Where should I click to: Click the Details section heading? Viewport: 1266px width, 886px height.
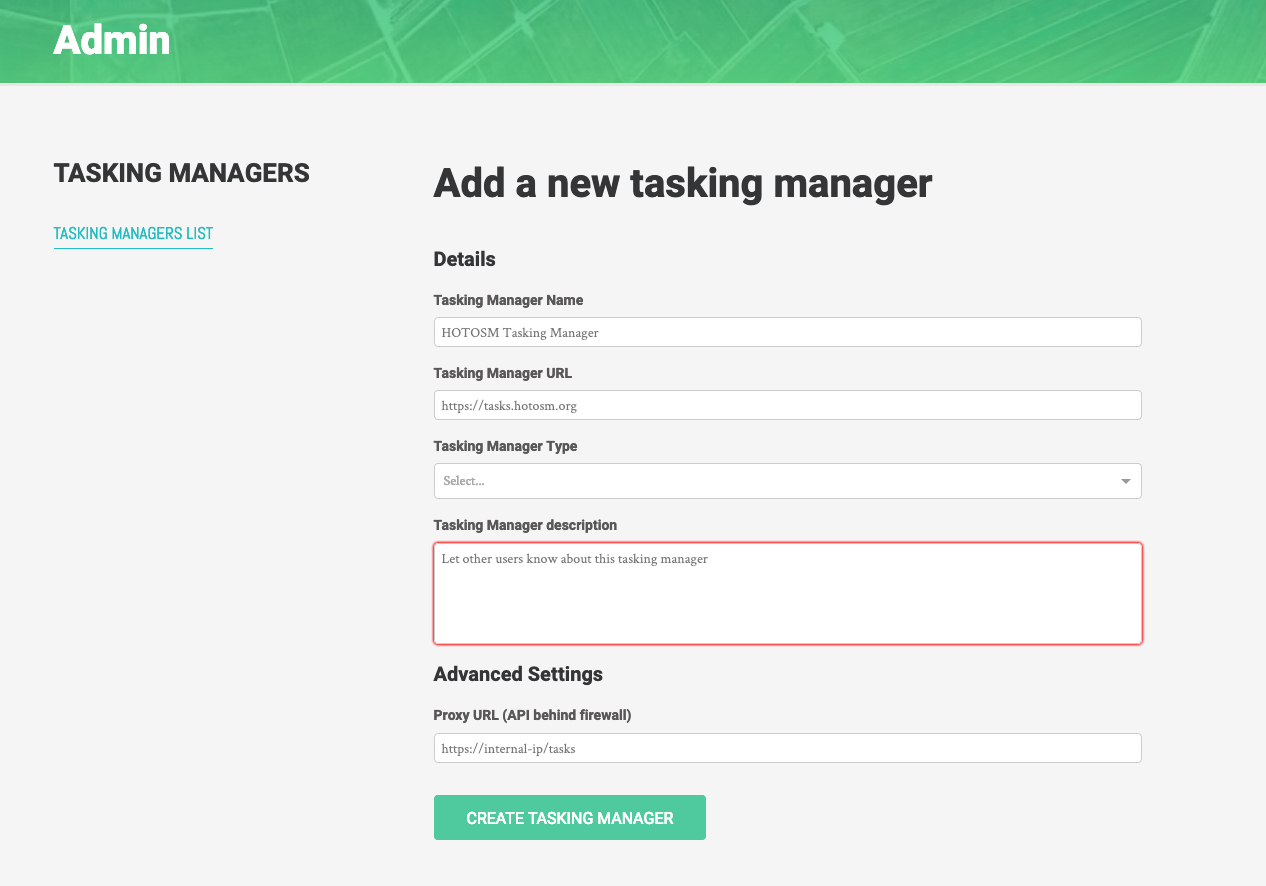pyautogui.click(x=465, y=259)
